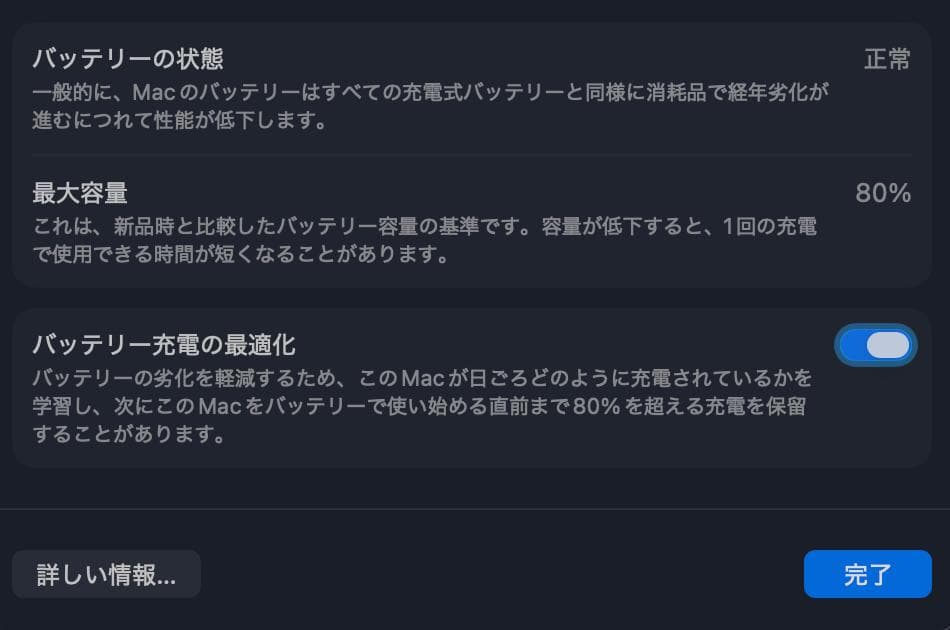950x630 pixels.
Task: Click the 80% maximum capacity value
Action: [x=883, y=193]
